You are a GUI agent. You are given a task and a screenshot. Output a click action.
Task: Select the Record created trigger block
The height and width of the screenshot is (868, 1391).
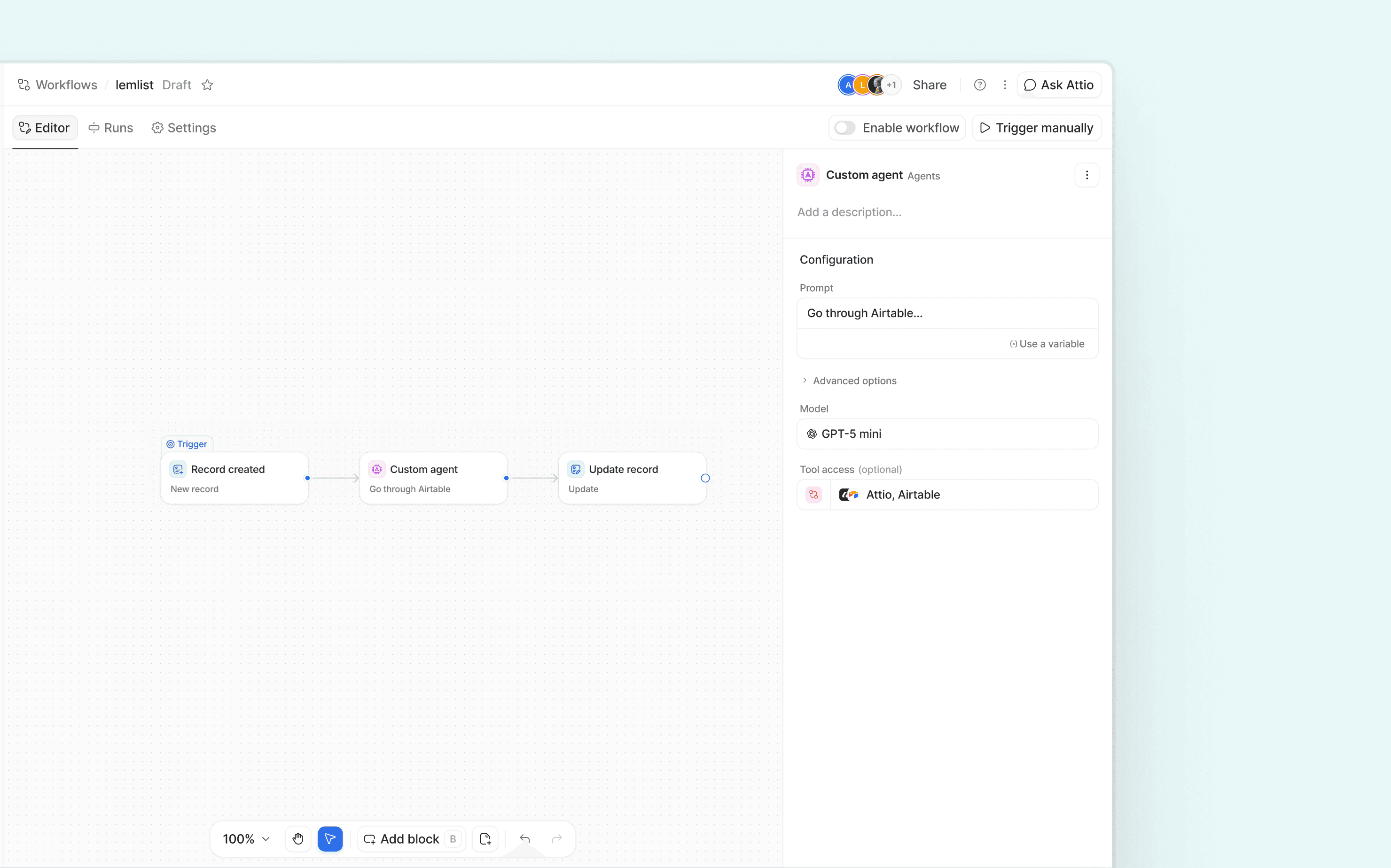click(x=234, y=478)
